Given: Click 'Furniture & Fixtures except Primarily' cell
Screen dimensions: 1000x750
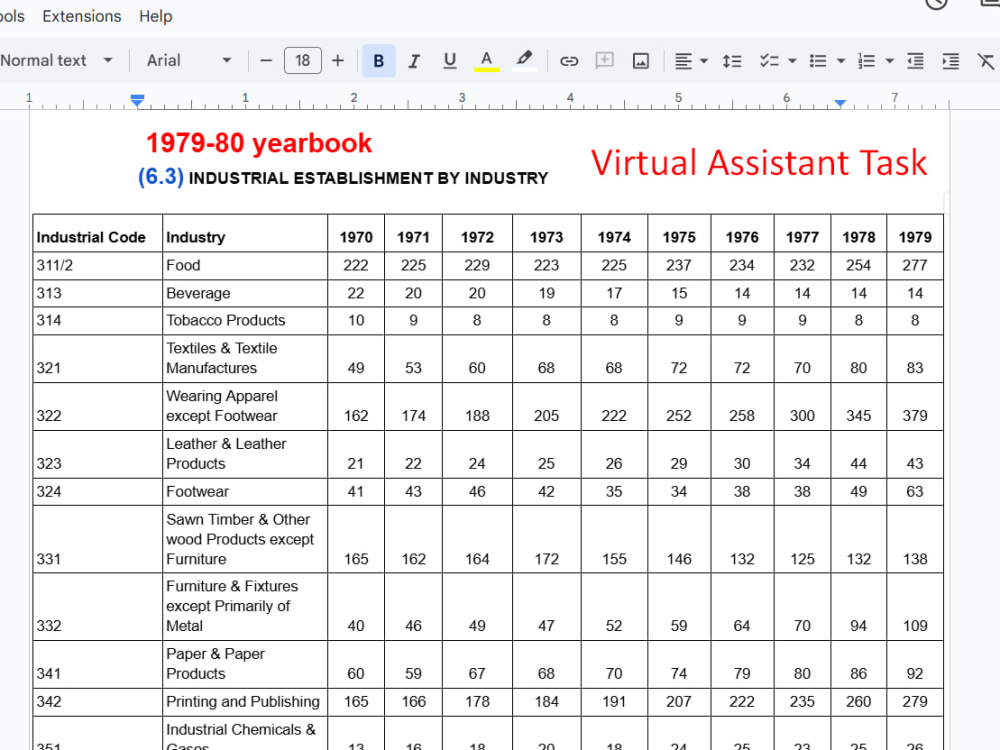Looking at the screenshot, I should pyautogui.click(x=245, y=607).
